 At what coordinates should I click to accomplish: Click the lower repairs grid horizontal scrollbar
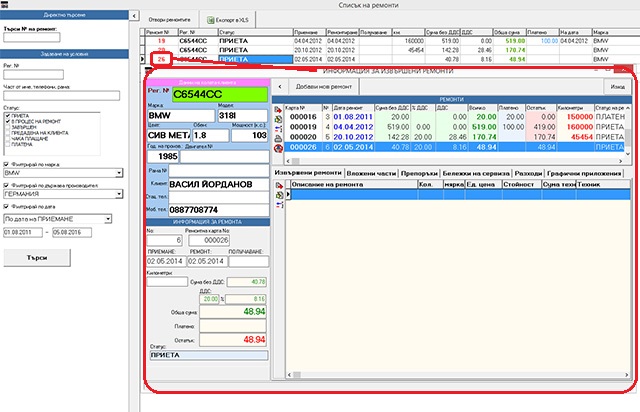point(458,374)
